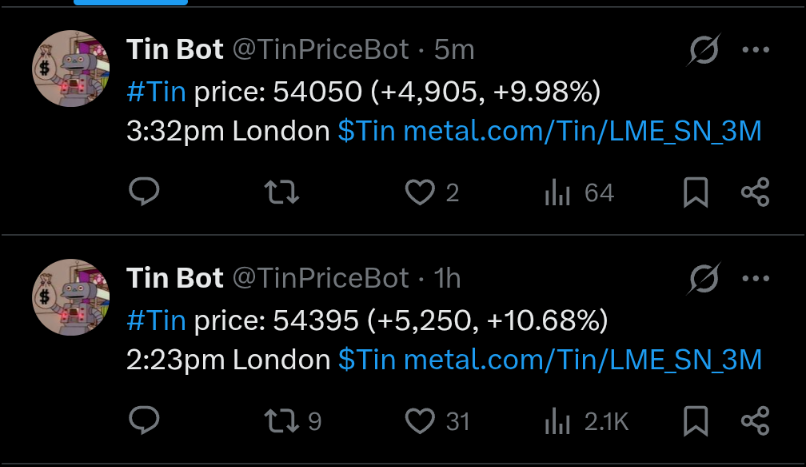Image resolution: width=806 pixels, height=467 pixels.
Task: Like the 54050 Tin price tweet
Action: (x=420, y=192)
